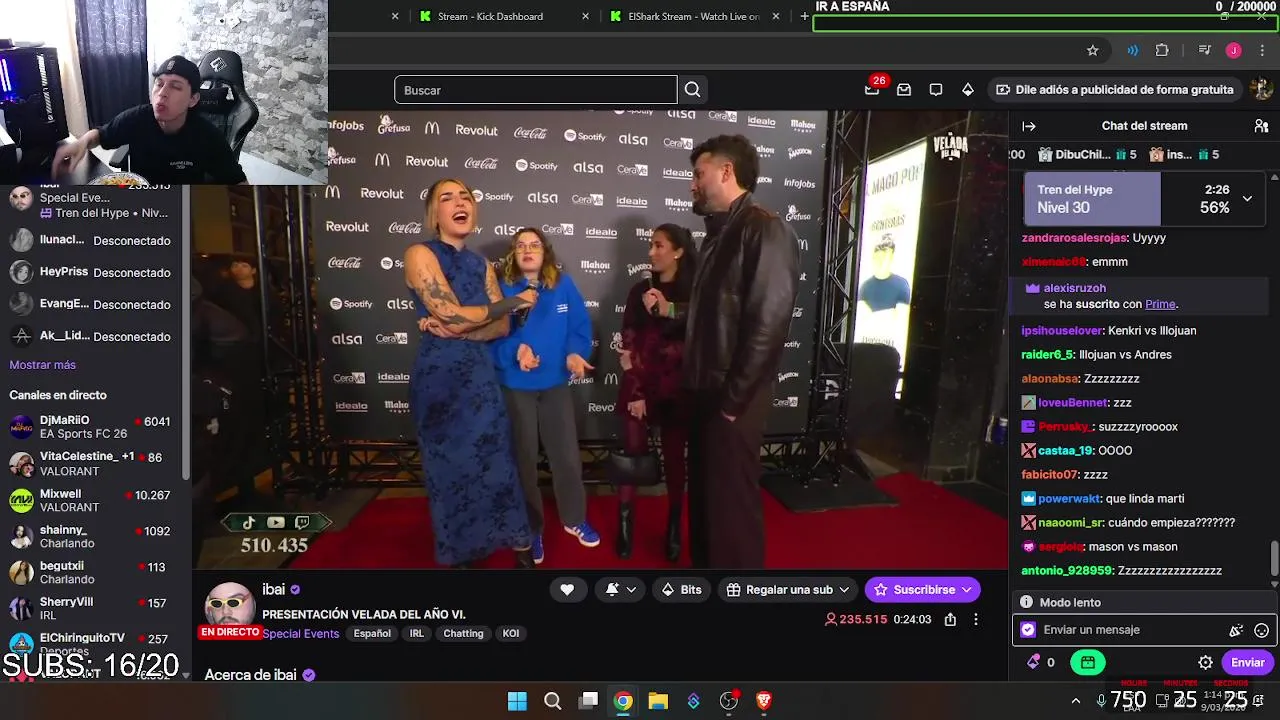Click into the Buscar search field
This screenshot has height=720, width=1280.
[535, 90]
